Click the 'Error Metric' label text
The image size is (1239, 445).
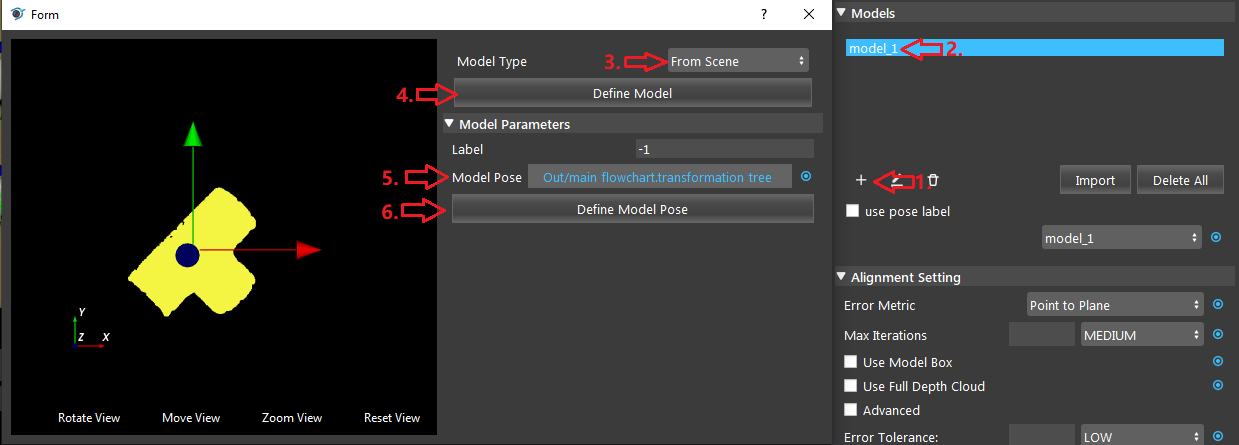tap(879, 305)
